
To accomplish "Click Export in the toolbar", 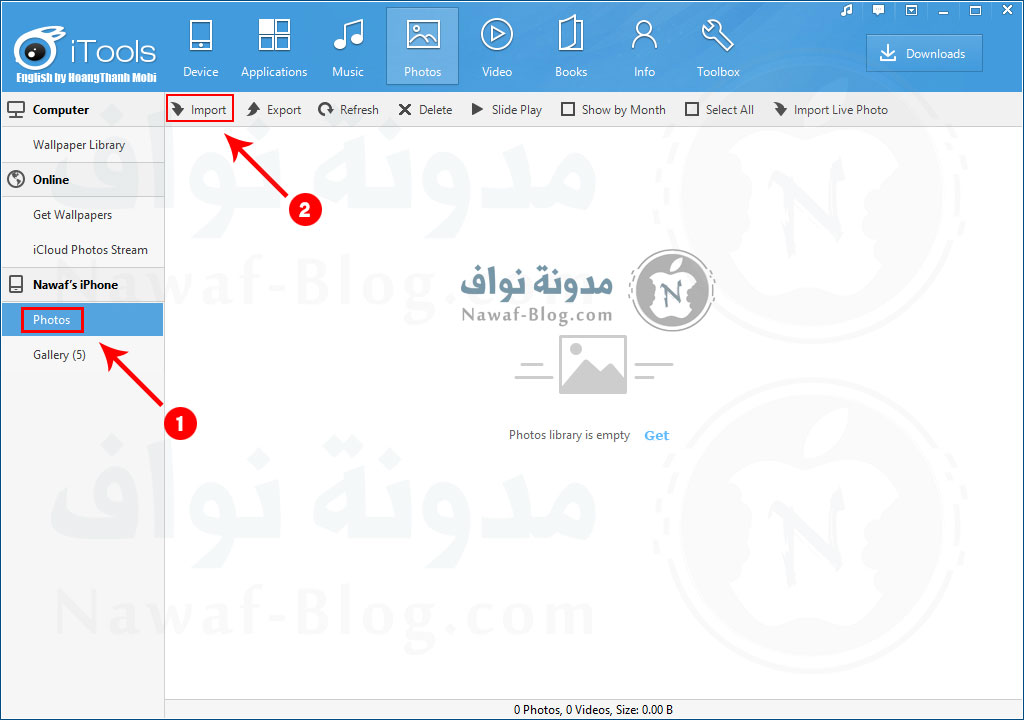I will tap(274, 109).
